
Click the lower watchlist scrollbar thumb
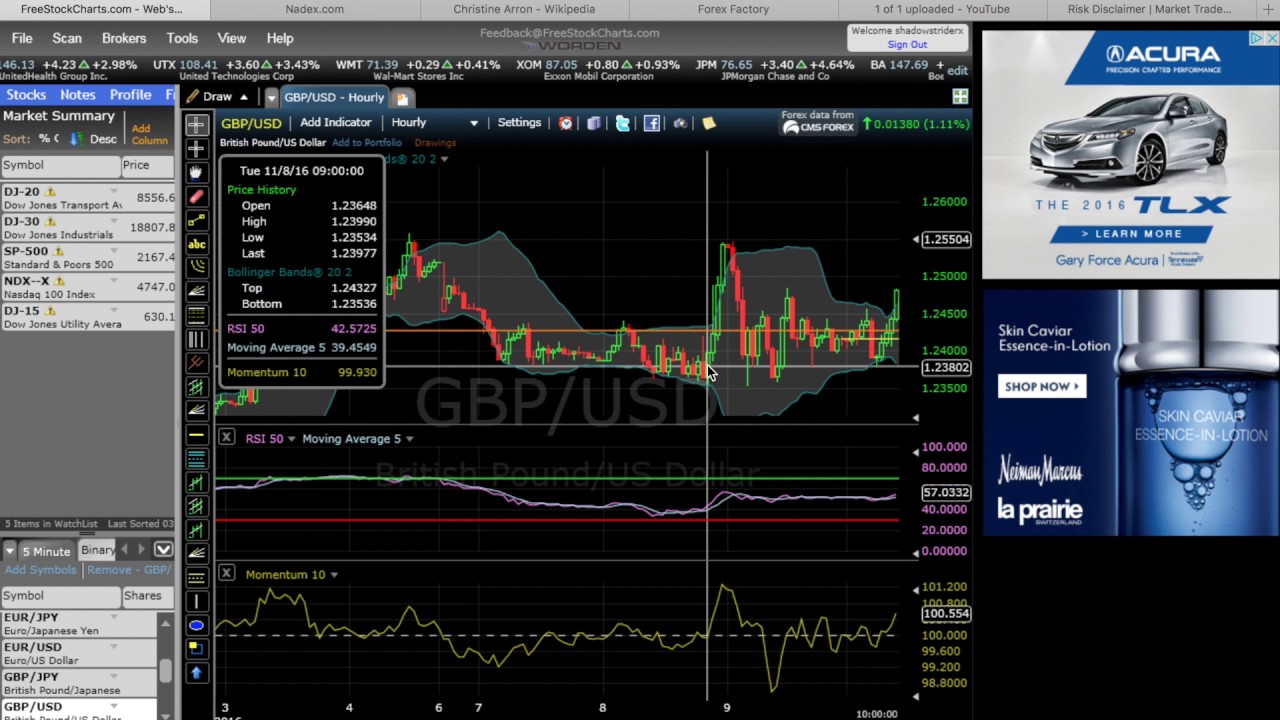pos(165,669)
